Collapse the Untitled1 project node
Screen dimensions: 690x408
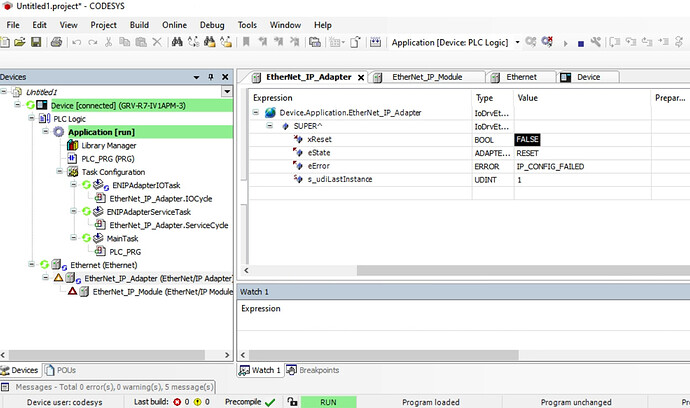pyautogui.click(x=4, y=92)
